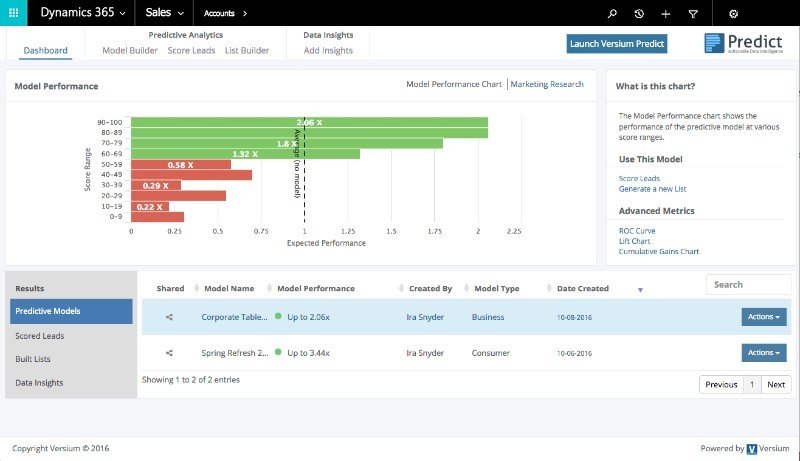The width and height of the screenshot is (800, 461).
Task: Open the Add Insights tab
Action: [x=328, y=50]
